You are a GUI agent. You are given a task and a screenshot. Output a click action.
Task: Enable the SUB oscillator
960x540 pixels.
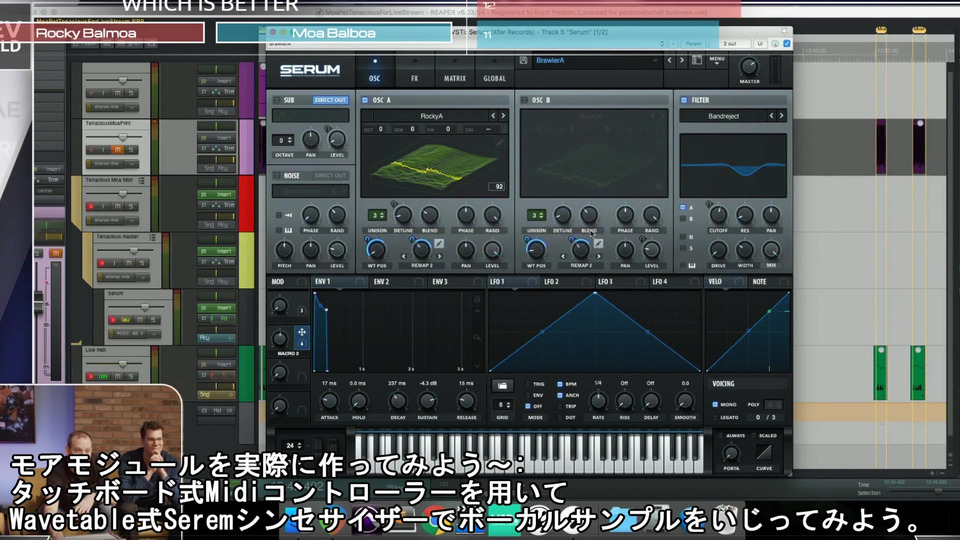tap(277, 100)
